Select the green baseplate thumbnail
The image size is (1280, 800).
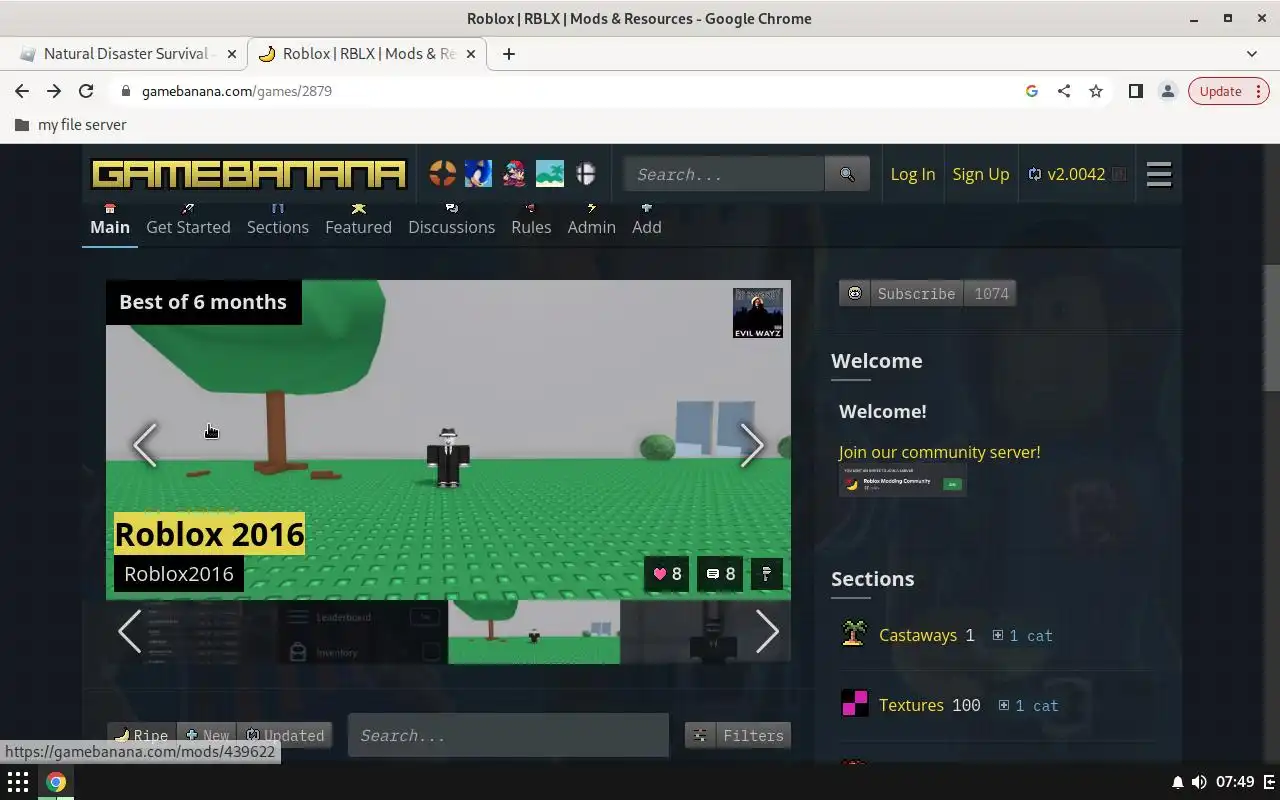click(x=534, y=632)
